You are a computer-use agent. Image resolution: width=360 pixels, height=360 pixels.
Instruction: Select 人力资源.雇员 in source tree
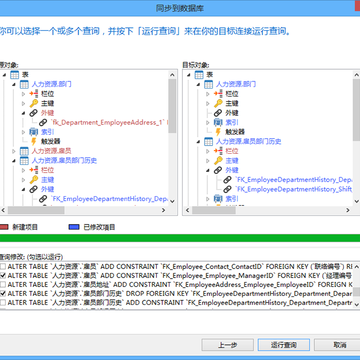click(51, 151)
